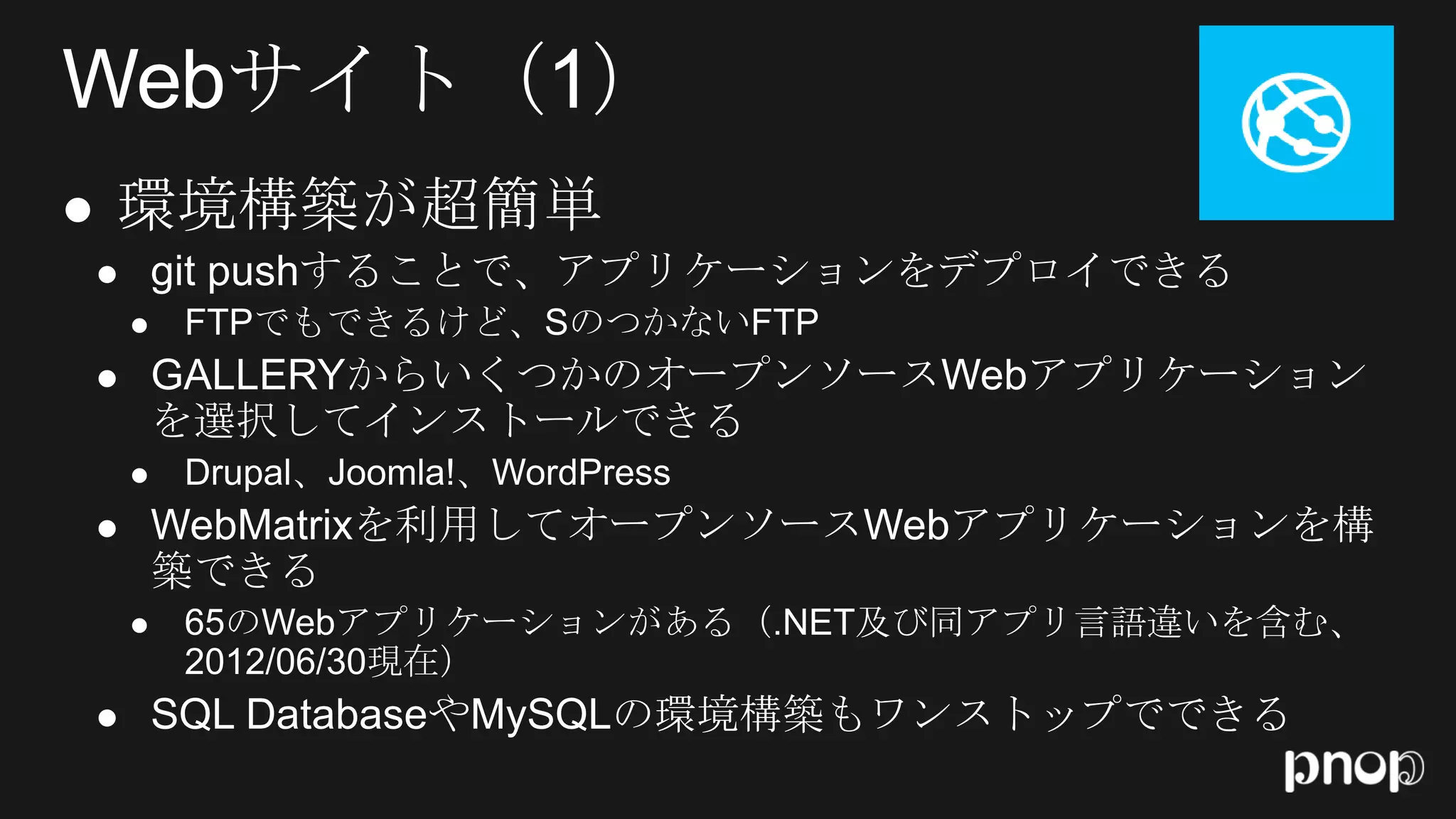Click the pnop logo at bottom right

click(1354, 769)
